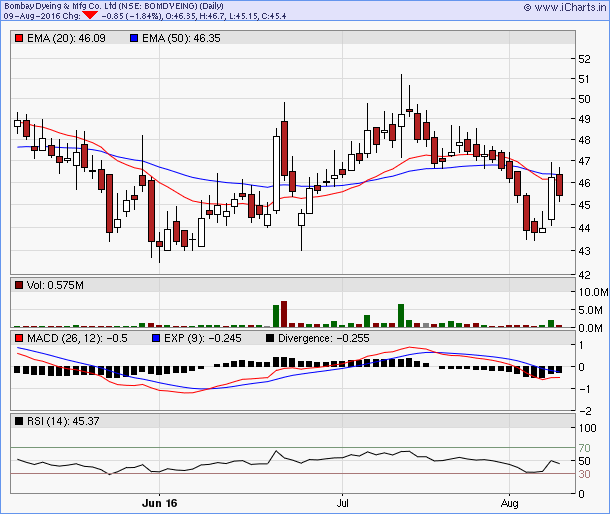Click the price axis label 42
Screen dimensions: 610x514
(x=584, y=275)
